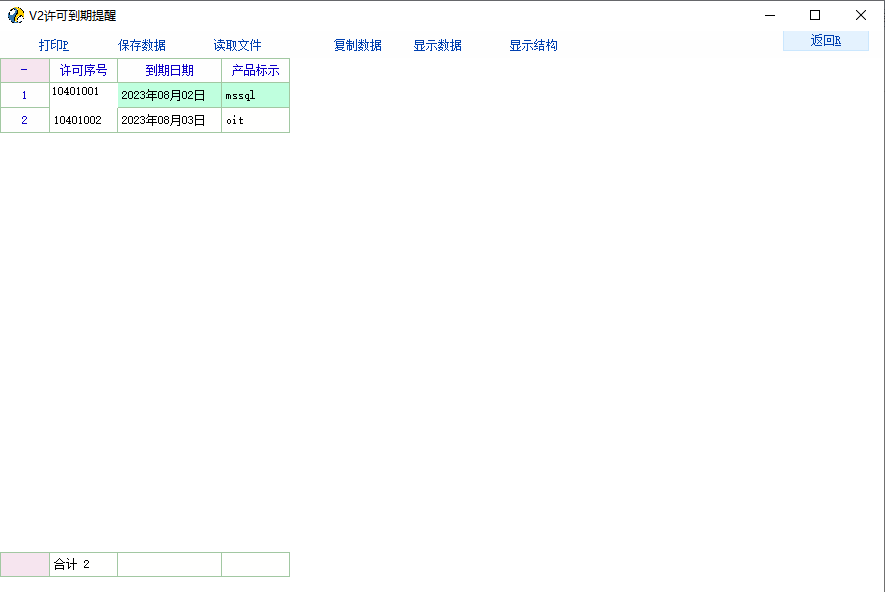The image size is (885, 592).
Task: Collapse table using the minus corner cell
Action: pyautogui.click(x=25, y=70)
